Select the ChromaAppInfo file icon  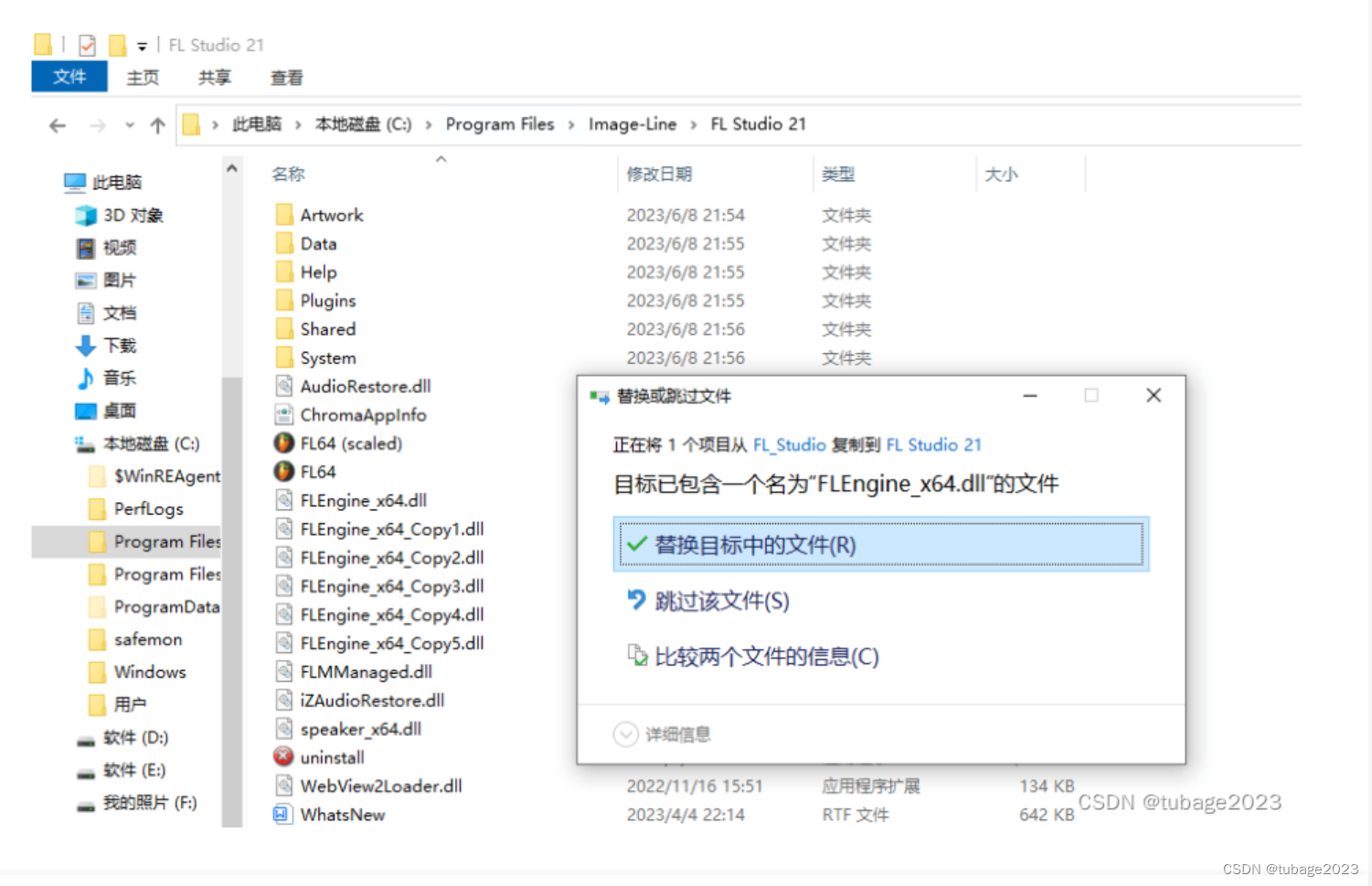(x=284, y=415)
